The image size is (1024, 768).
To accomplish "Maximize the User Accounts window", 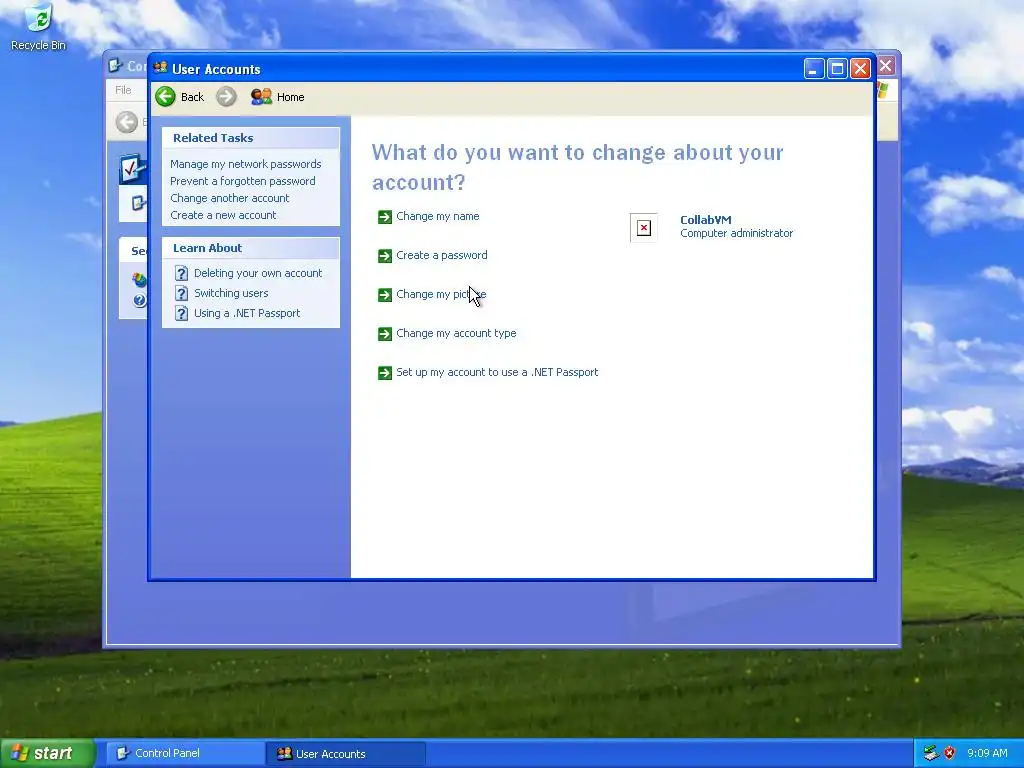I will [837, 69].
